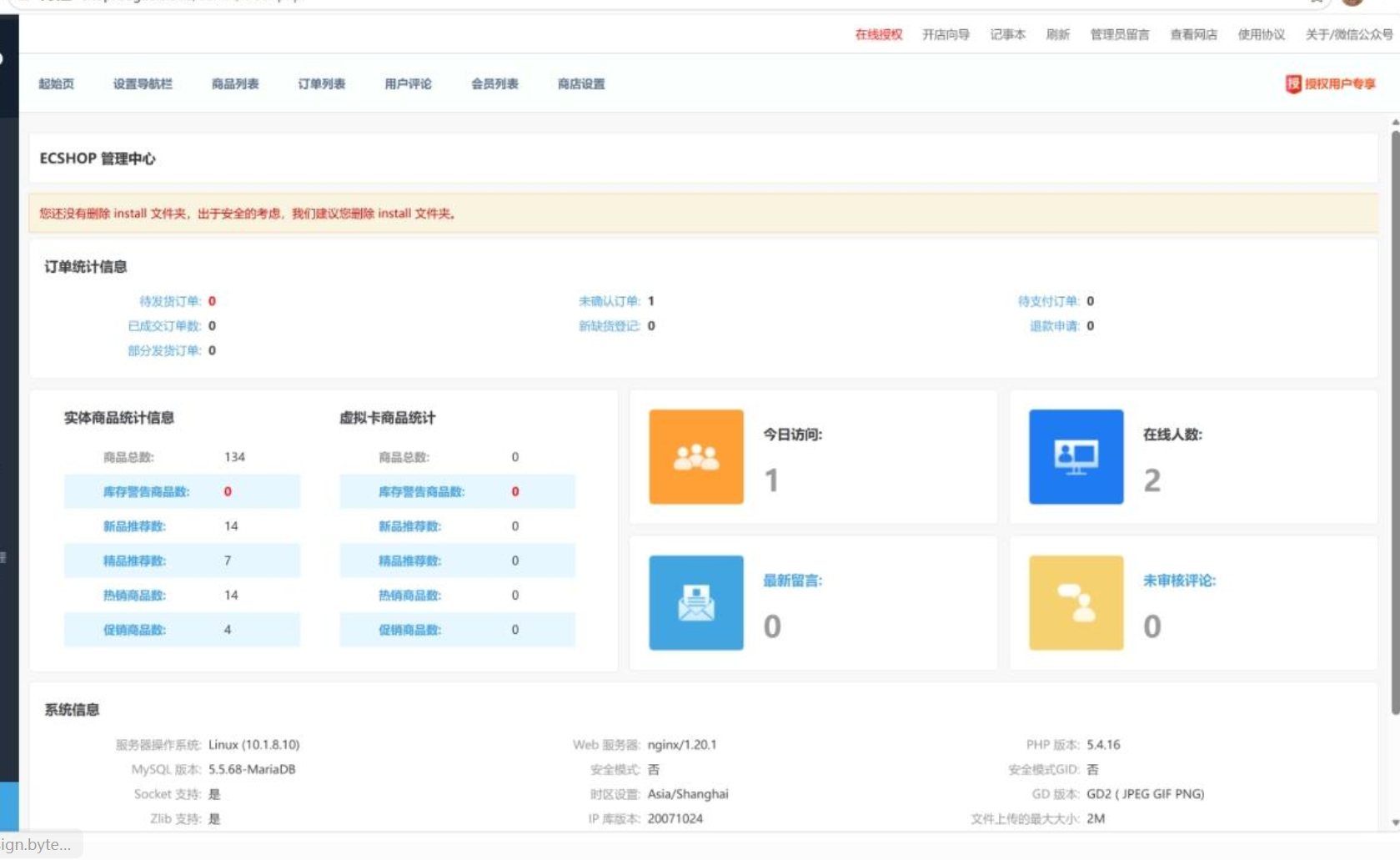This screenshot has width=1400, height=860.
Task: Click 促销商品数 under 虚拟卡商品统计
Action: pyautogui.click(x=409, y=630)
